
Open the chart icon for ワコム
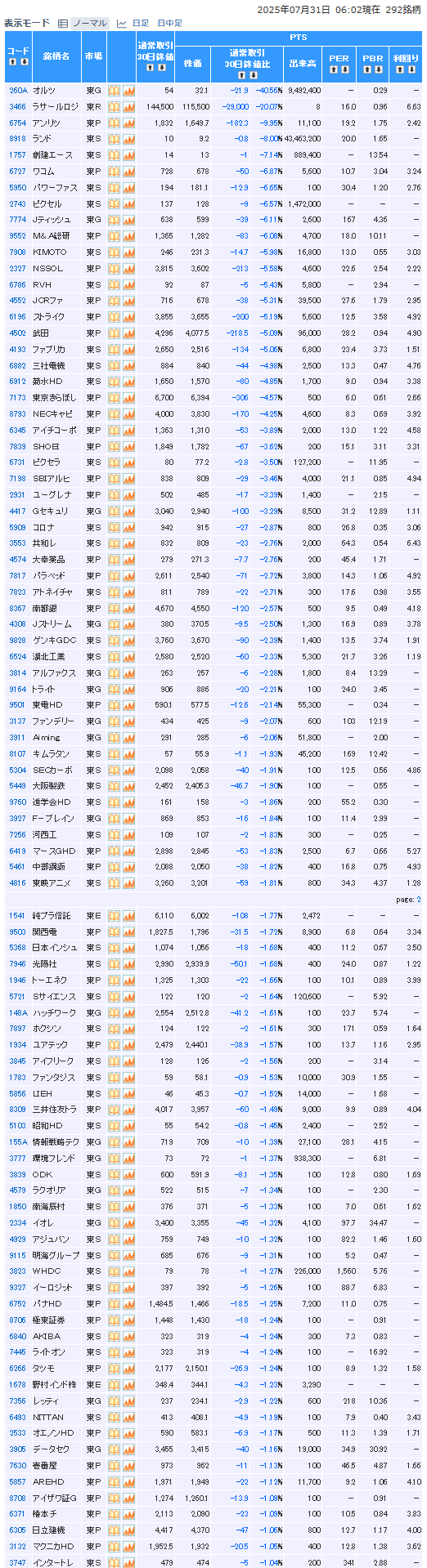128,172
